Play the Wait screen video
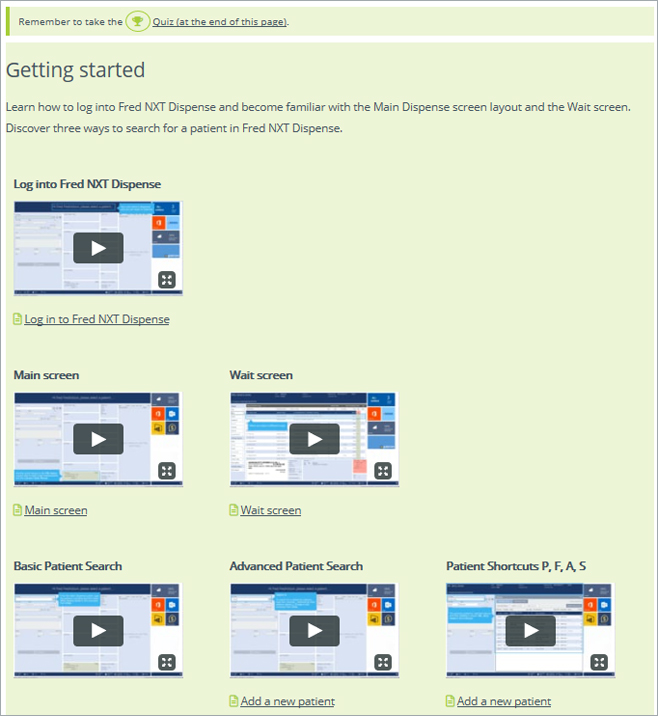Viewport: 658px width, 716px height. (314, 439)
